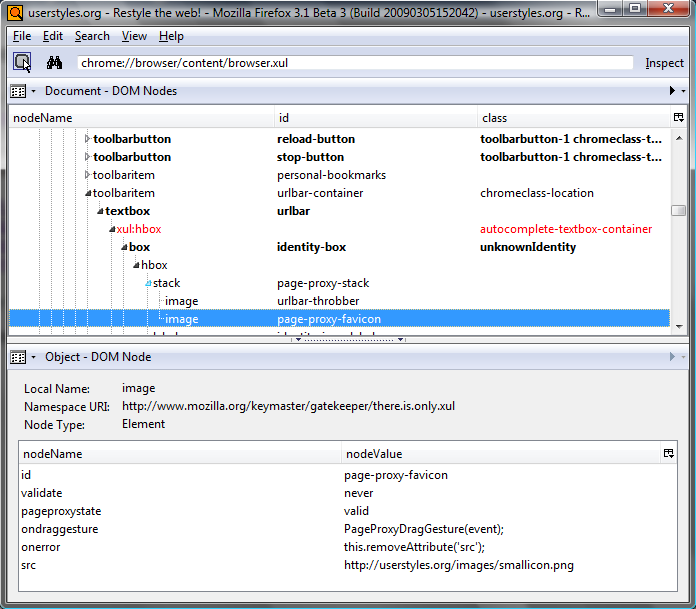Open the Search menu
Viewport: 696px width, 609px height.
pos(92,36)
